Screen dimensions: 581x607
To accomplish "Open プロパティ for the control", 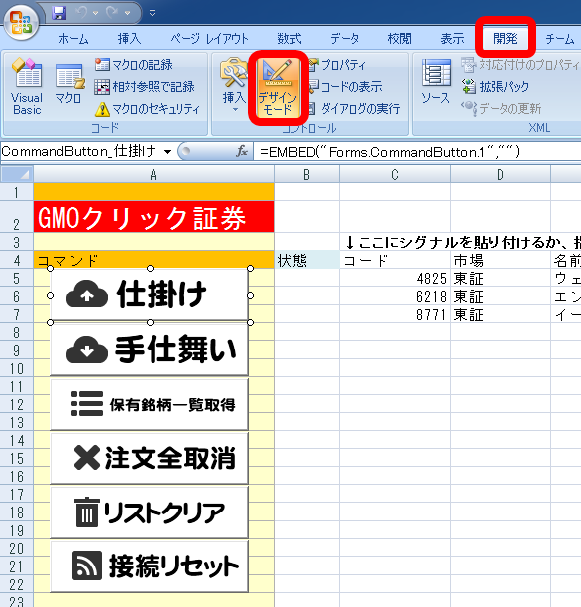I will pos(337,65).
